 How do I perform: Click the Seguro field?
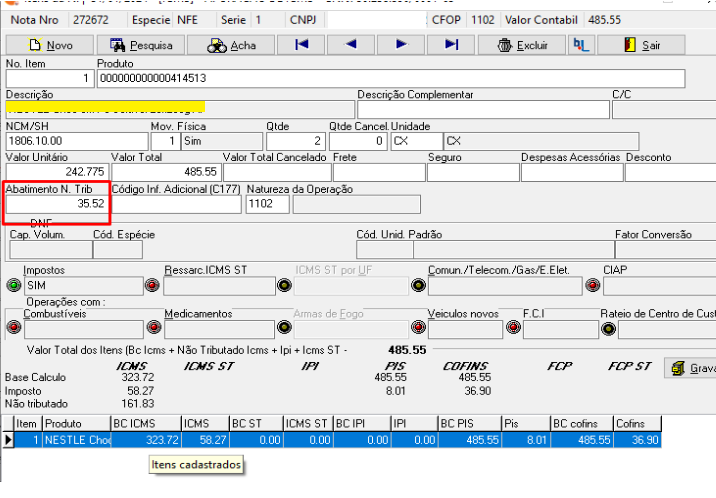[473, 172]
